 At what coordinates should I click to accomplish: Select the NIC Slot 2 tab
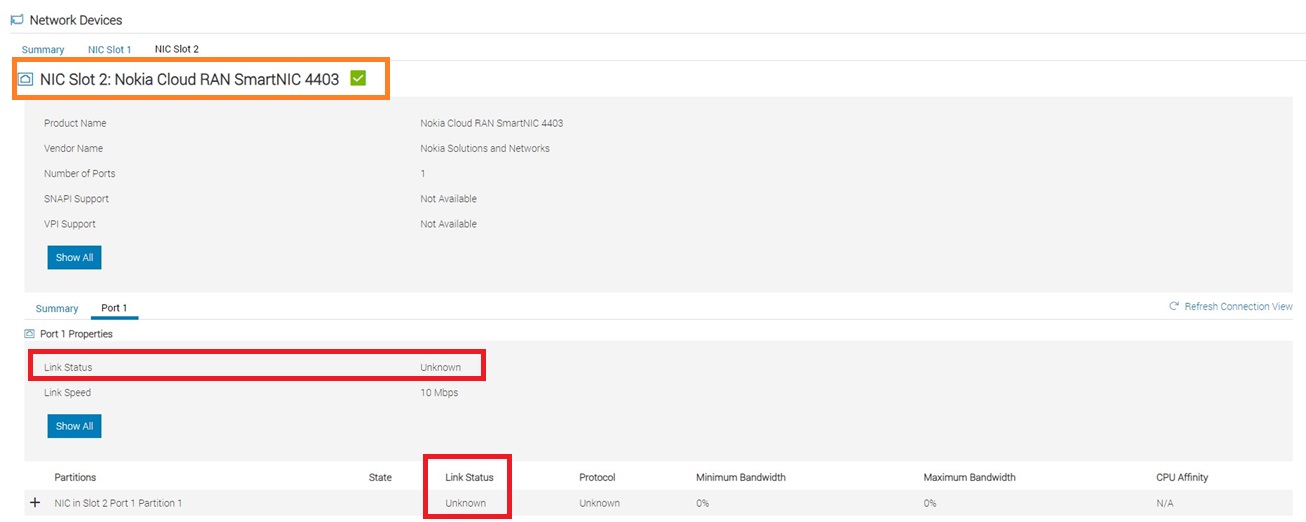177,49
